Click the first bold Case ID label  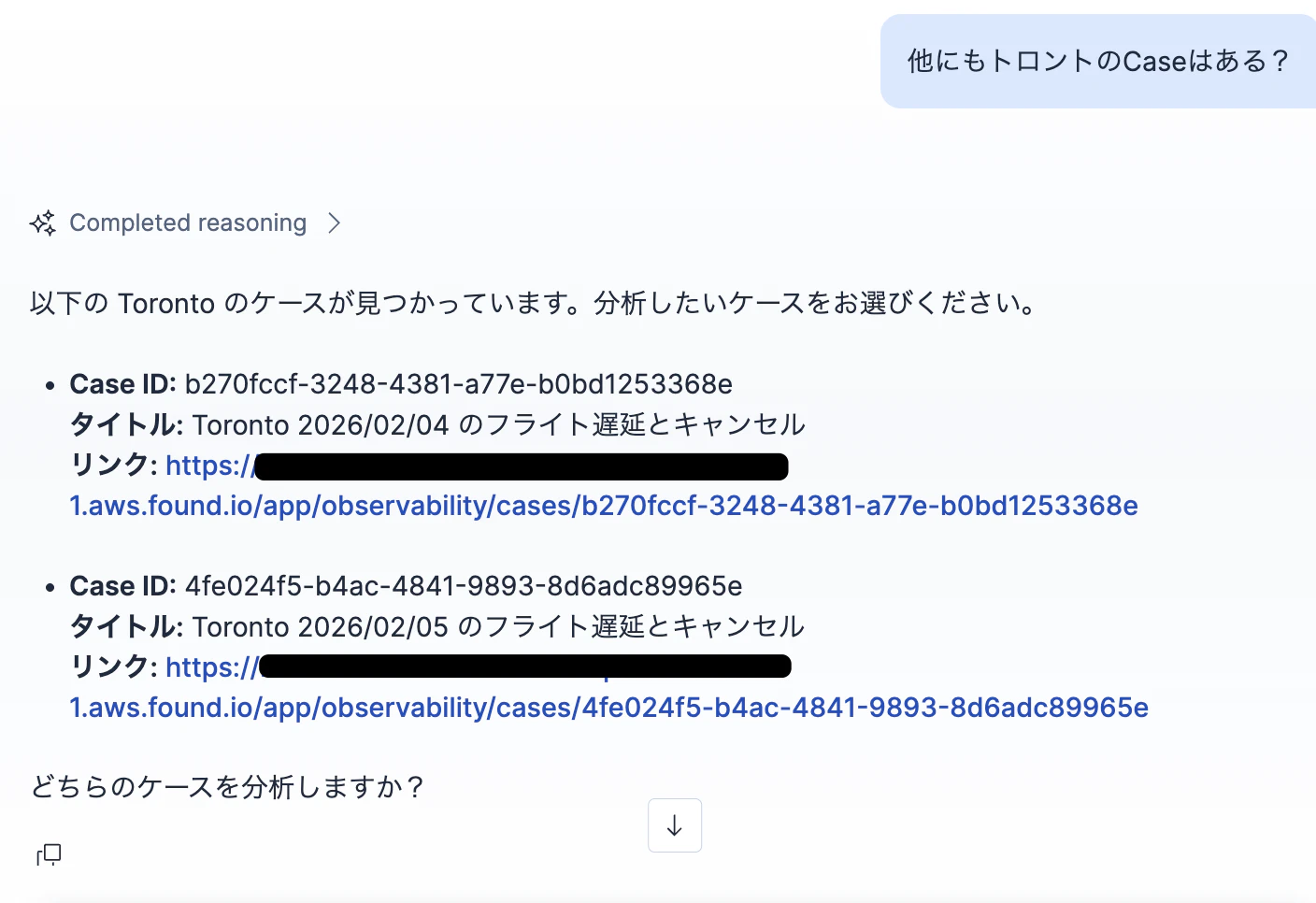click(x=122, y=384)
